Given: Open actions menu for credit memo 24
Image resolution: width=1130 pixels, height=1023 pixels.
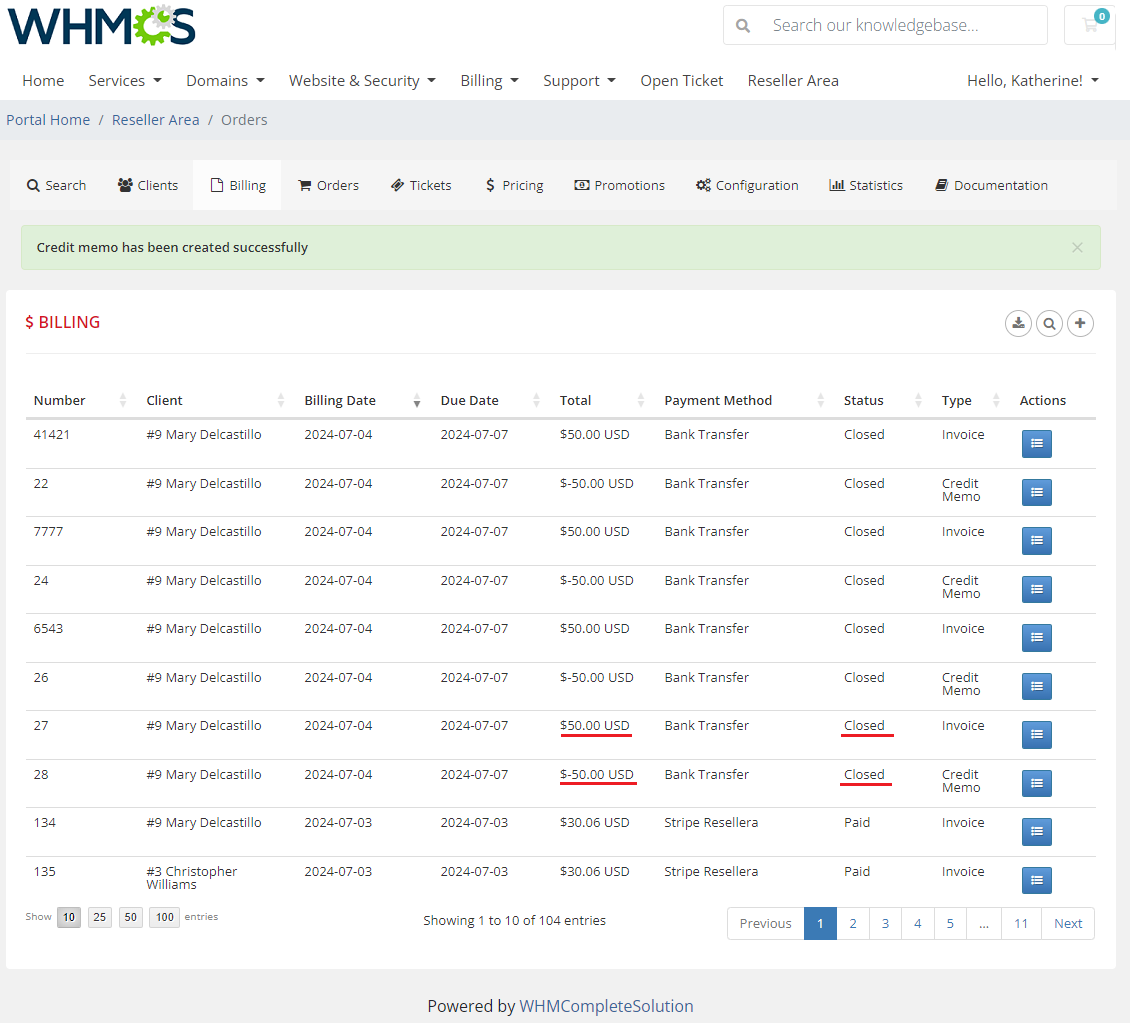Looking at the screenshot, I should click(1036, 589).
